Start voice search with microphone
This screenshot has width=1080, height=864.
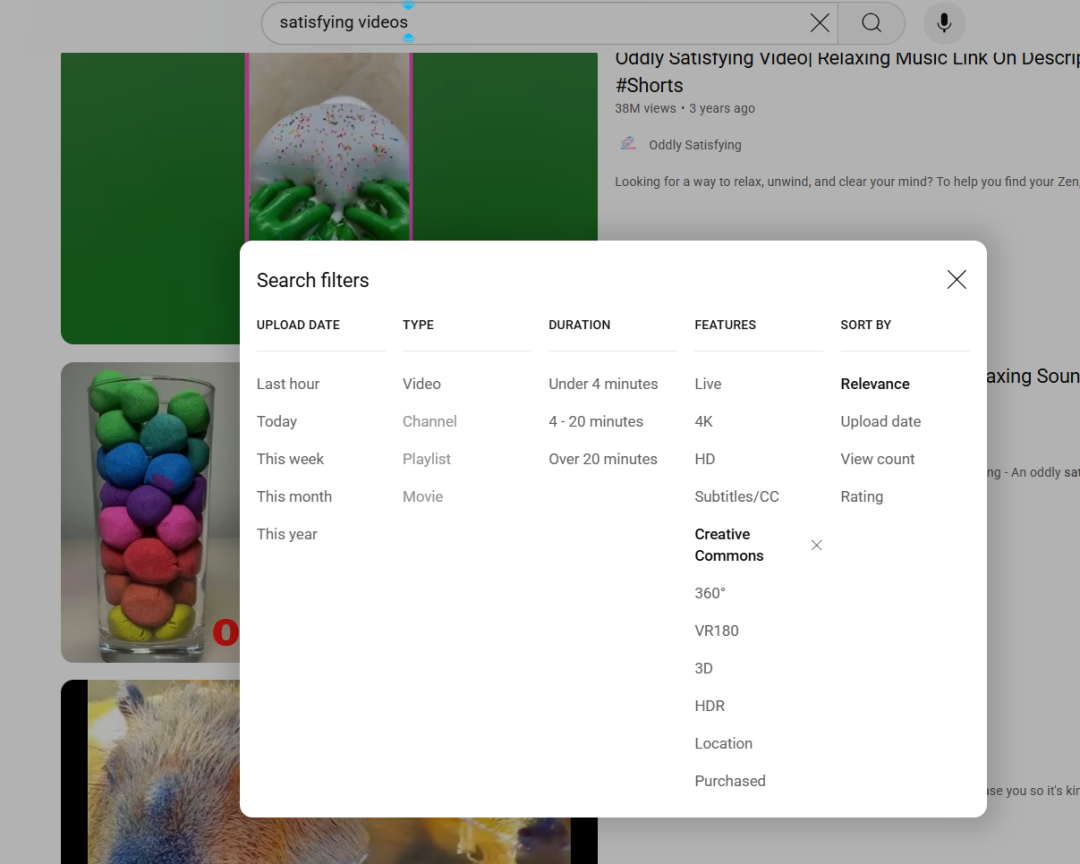click(943, 23)
